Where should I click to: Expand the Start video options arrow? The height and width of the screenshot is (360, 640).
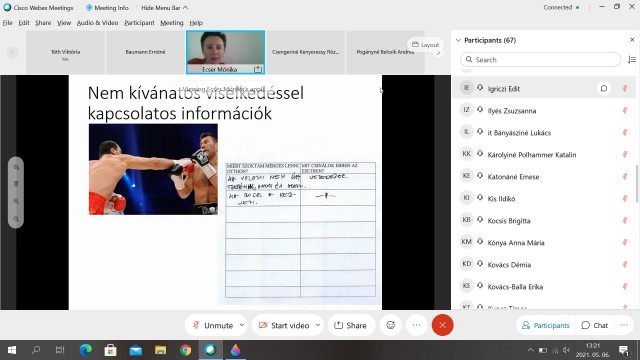pyautogui.click(x=318, y=325)
